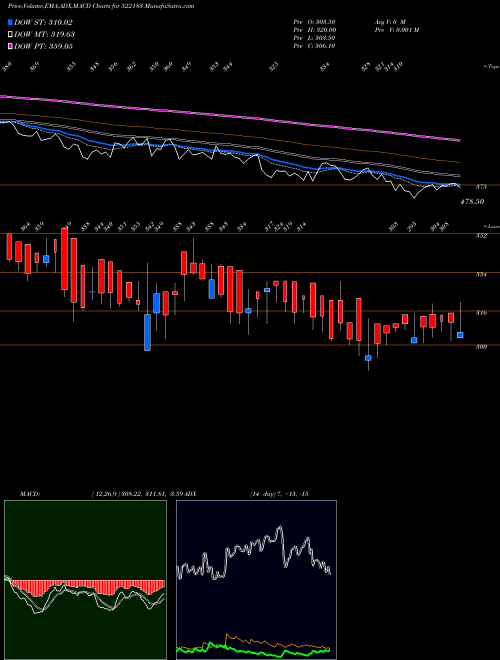Select the 'DOW ST: 310.02' legend label

43,22
